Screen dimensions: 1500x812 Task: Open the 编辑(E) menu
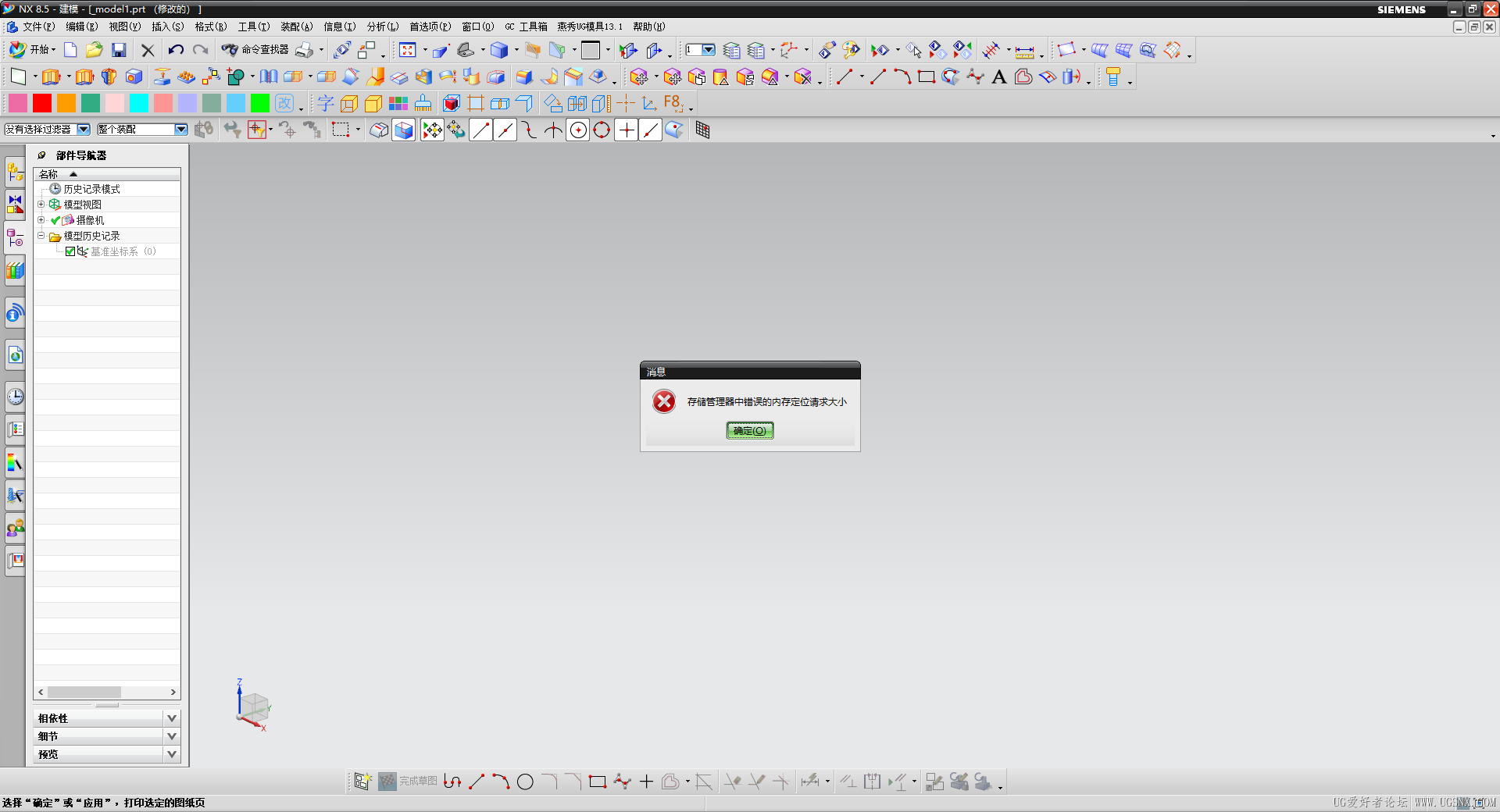coord(81,27)
